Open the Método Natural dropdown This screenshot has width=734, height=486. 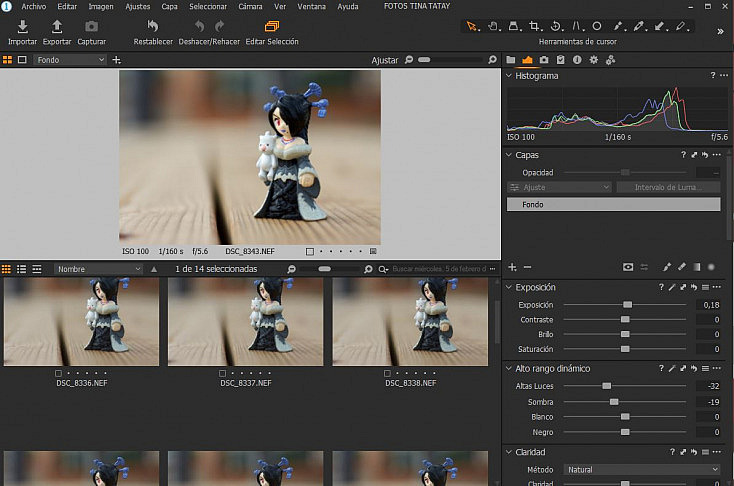point(642,470)
